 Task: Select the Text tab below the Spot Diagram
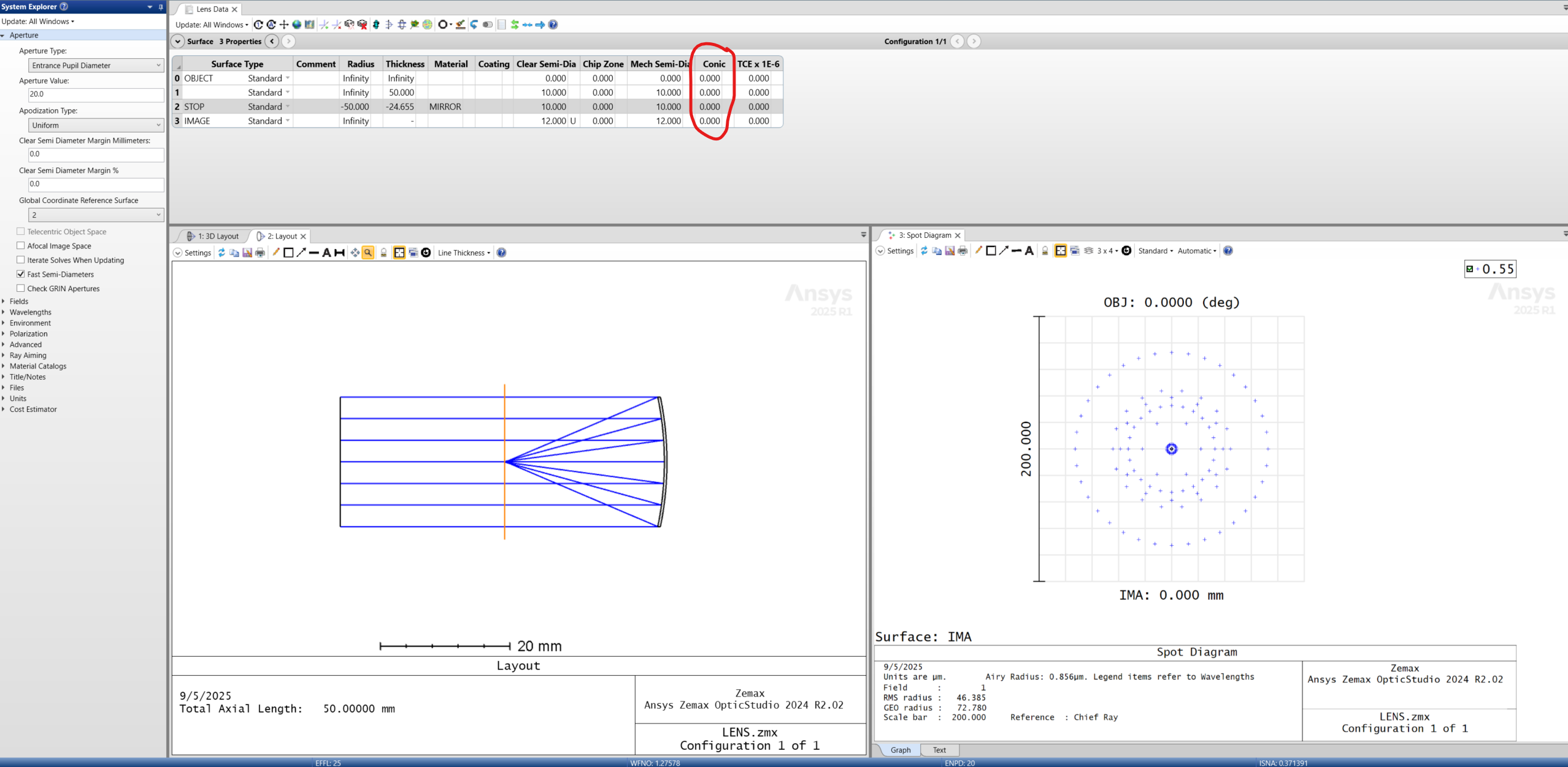(x=939, y=750)
